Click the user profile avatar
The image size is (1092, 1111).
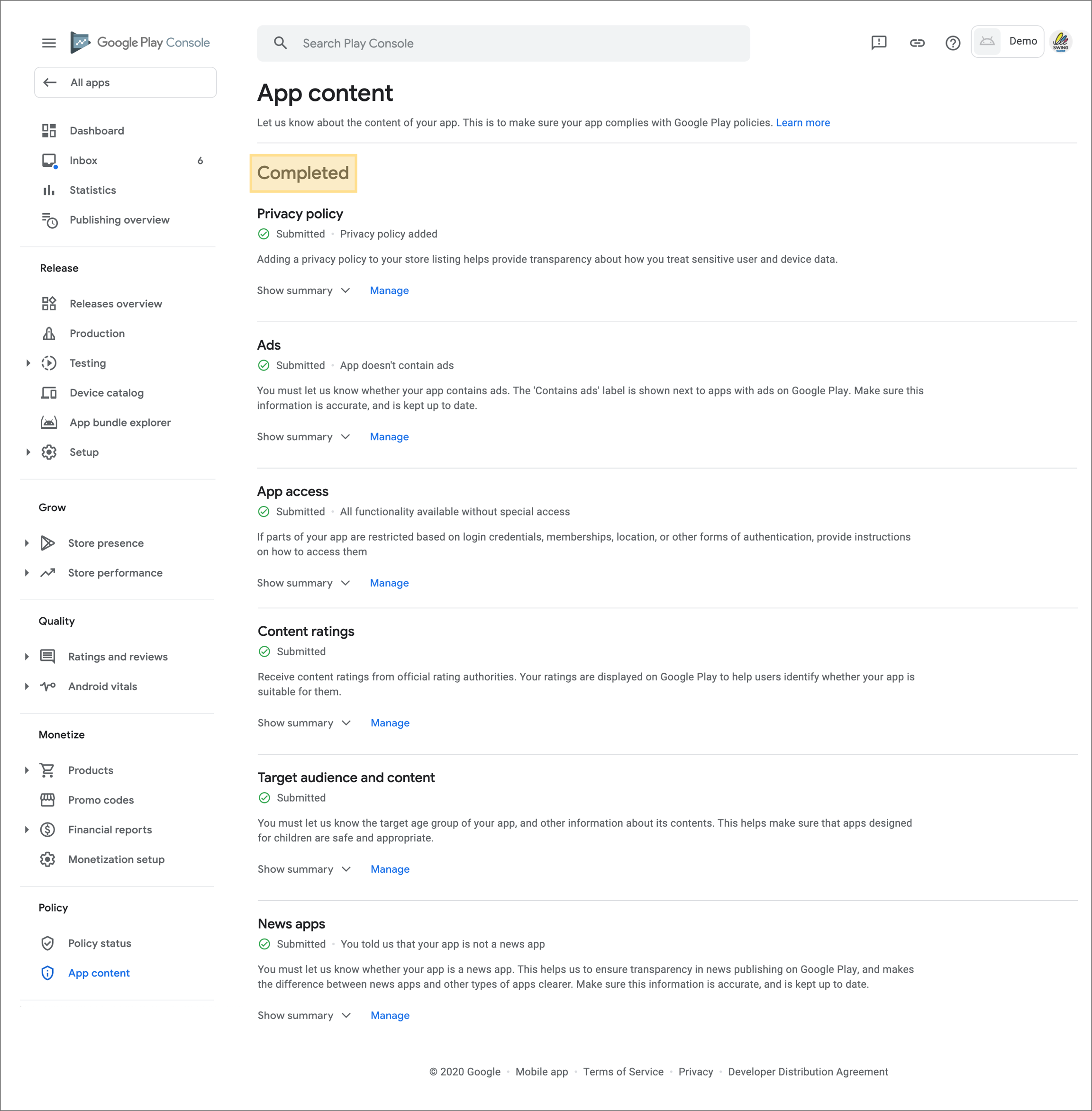point(1060,42)
